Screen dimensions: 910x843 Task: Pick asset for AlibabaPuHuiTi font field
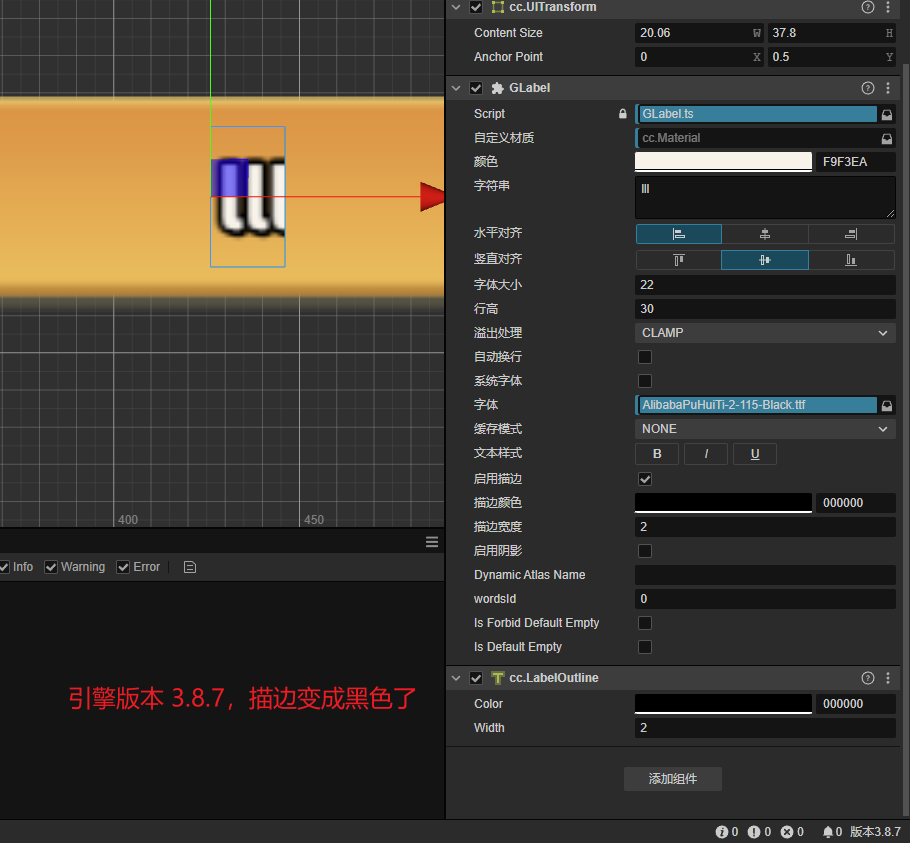(x=887, y=405)
